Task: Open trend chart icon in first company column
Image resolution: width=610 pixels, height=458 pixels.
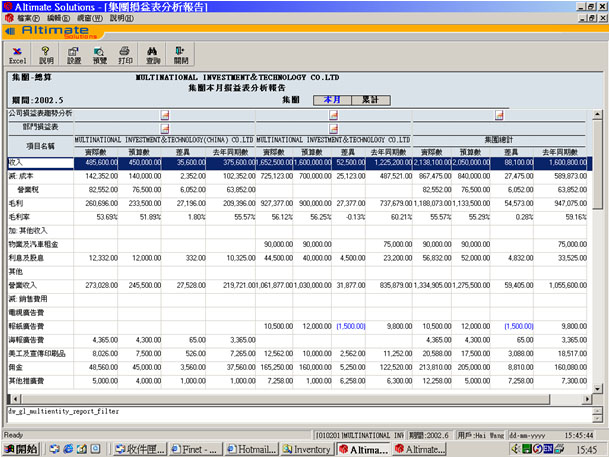Action: point(164,115)
